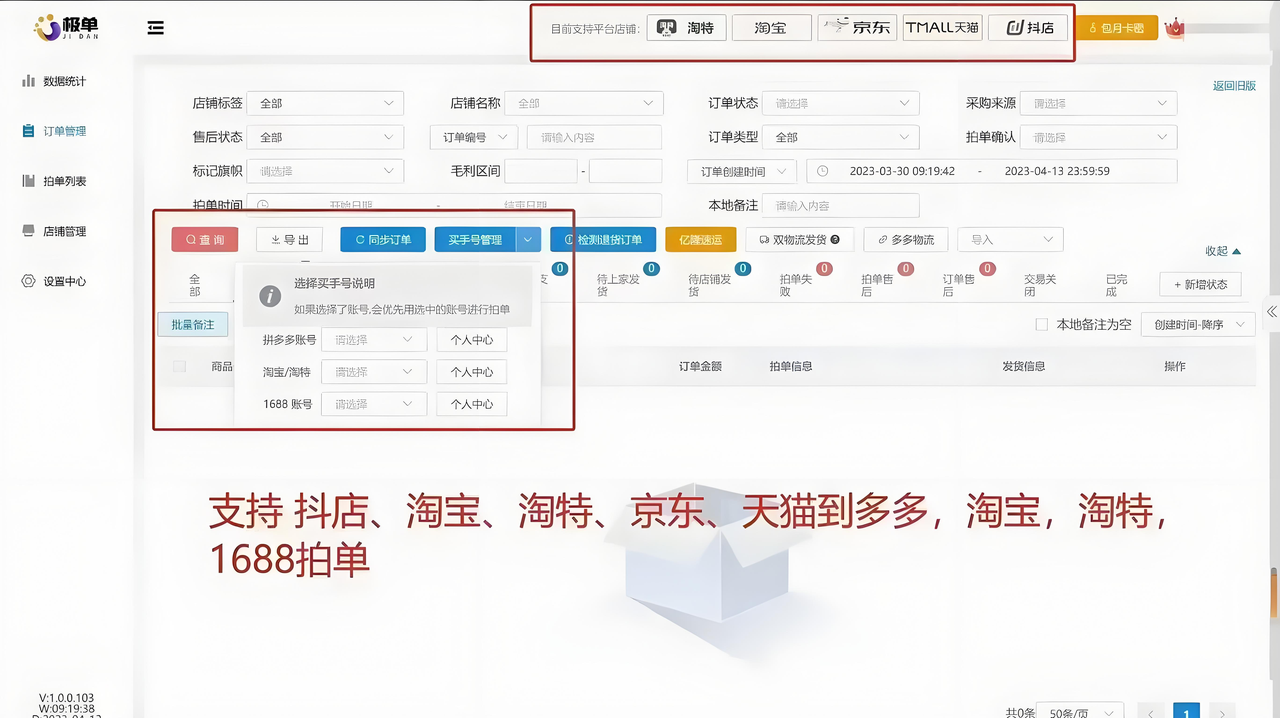Tick the select-all checkbox in table header
This screenshot has width=1280, height=718.
(180, 367)
